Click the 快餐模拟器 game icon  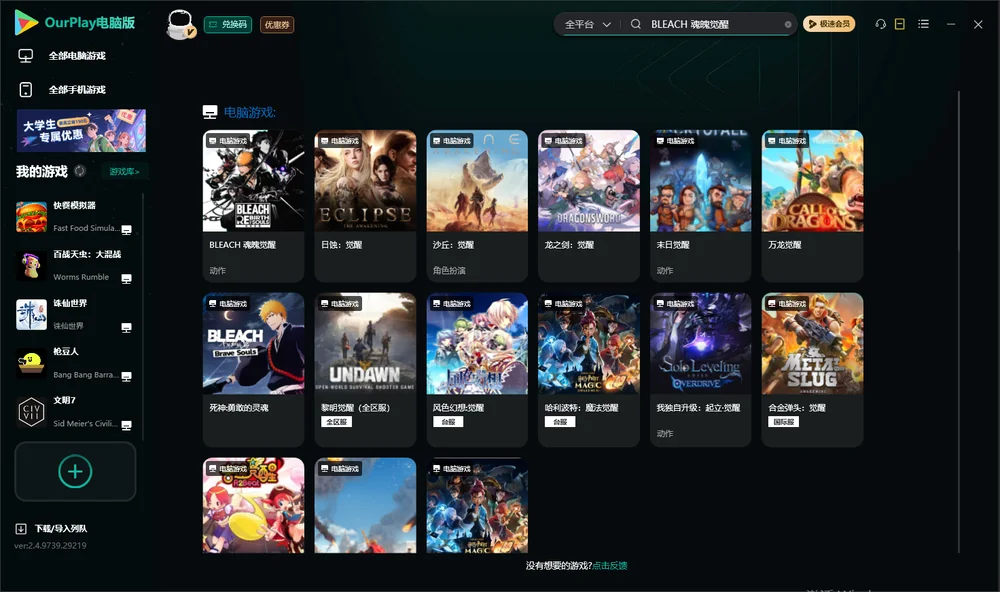[31, 217]
